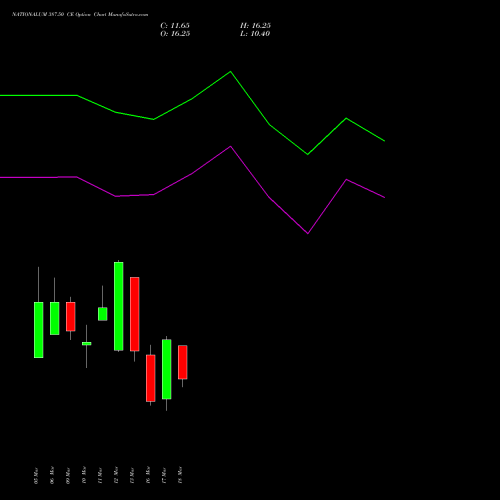
Task: Select the red candle above 09 Mar
Action: (71, 317)
